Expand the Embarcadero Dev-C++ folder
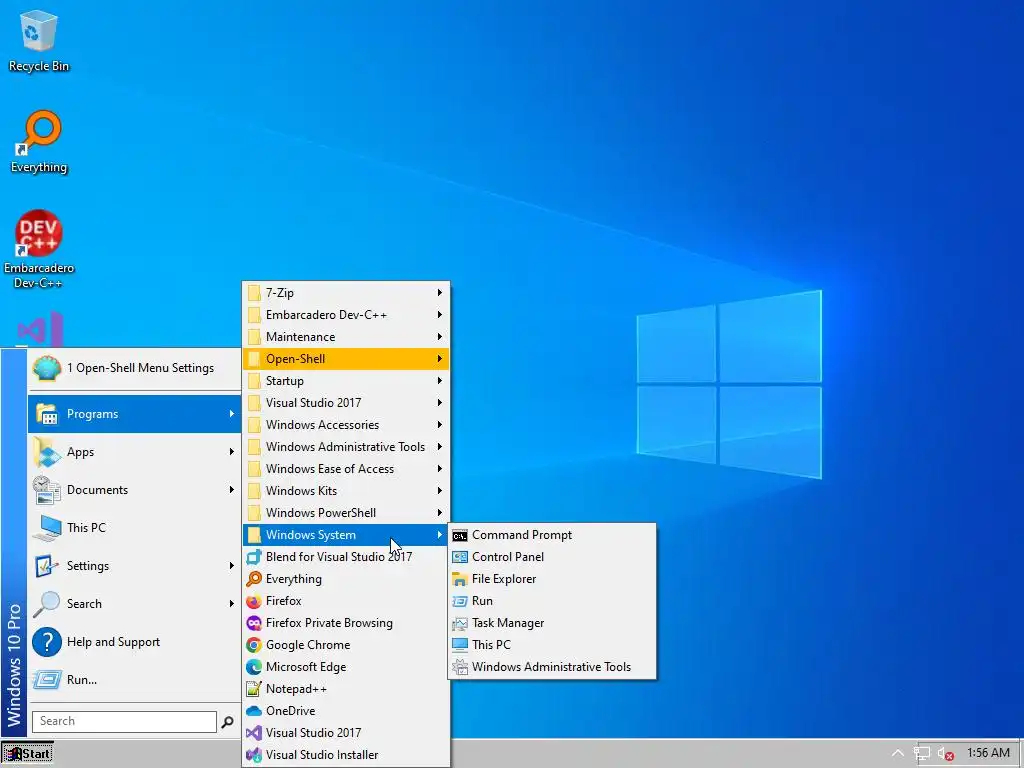 point(346,315)
